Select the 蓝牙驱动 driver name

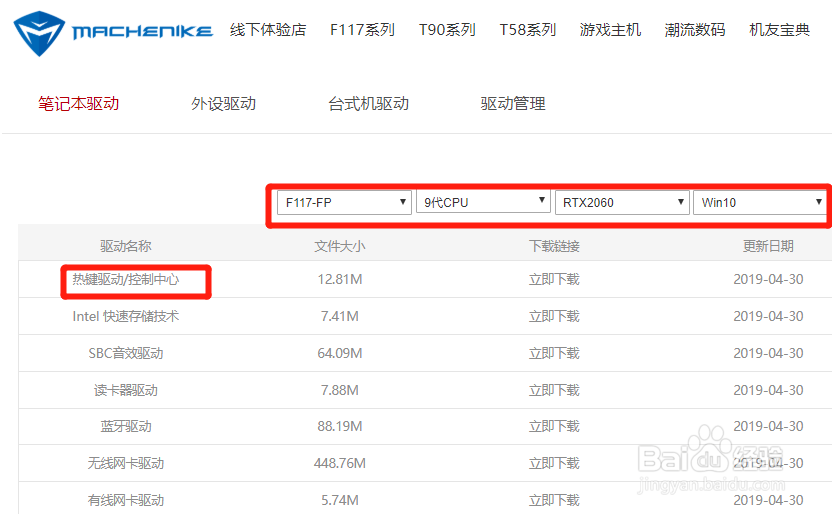click(x=126, y=426)
